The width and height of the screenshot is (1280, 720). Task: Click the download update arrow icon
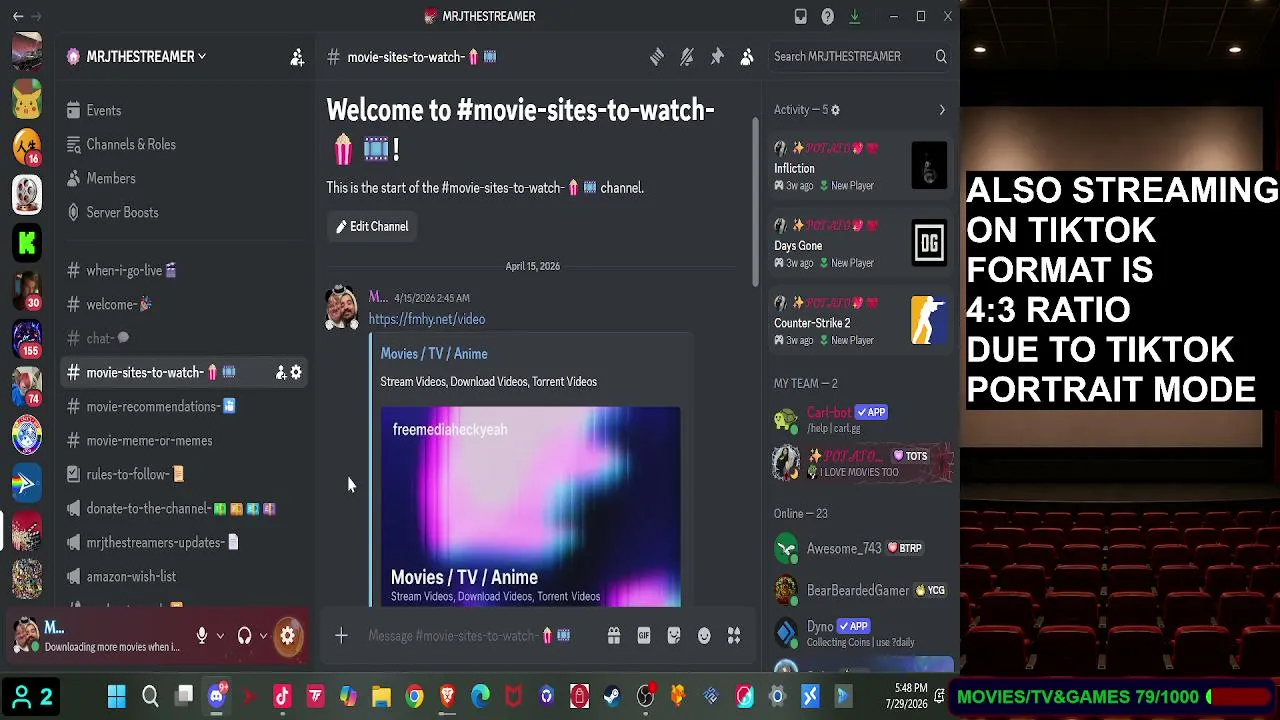[855, 16]
